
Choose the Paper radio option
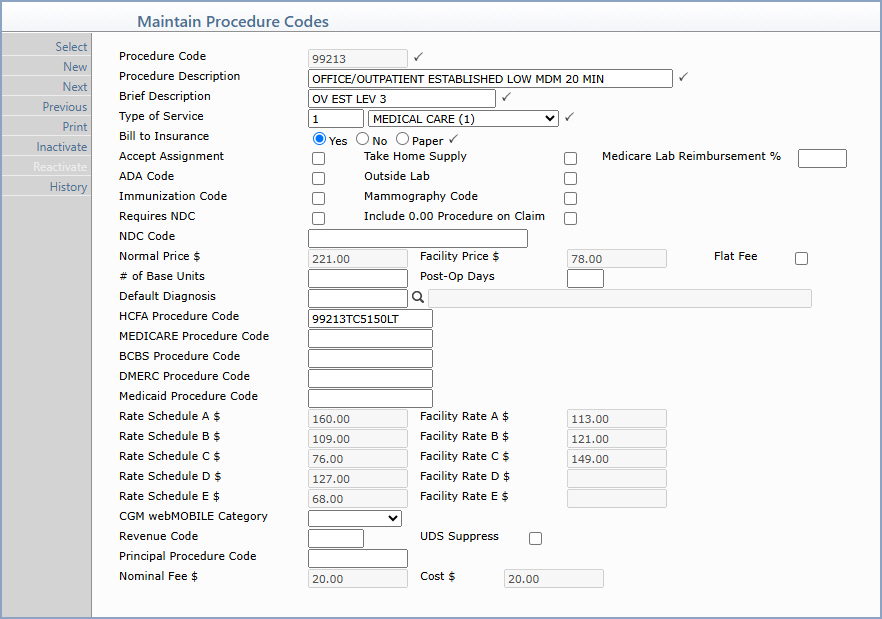coord(402,138)
